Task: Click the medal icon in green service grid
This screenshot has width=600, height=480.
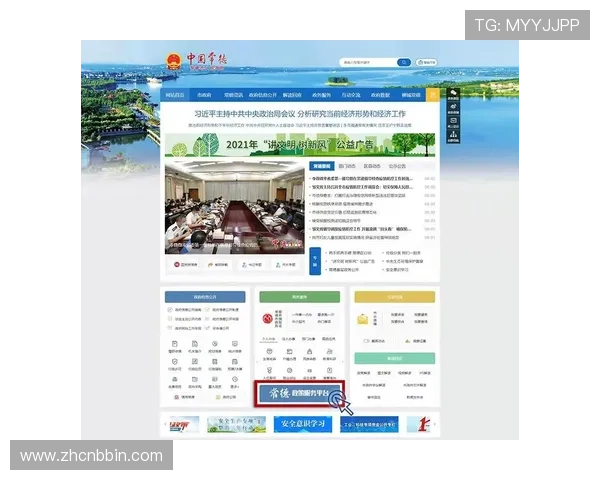Action: click(x=269, y=370)
